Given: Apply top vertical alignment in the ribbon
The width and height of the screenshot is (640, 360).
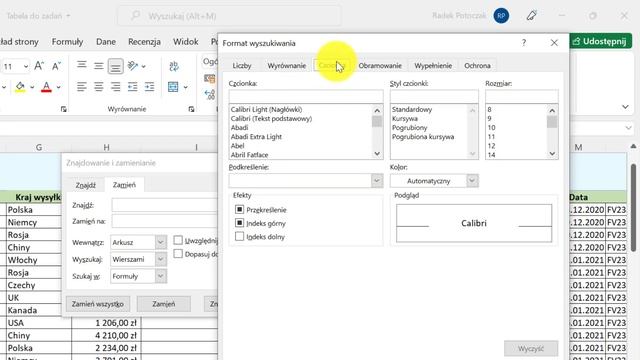Looking at the screenshot, I should (x=82, y=65).
